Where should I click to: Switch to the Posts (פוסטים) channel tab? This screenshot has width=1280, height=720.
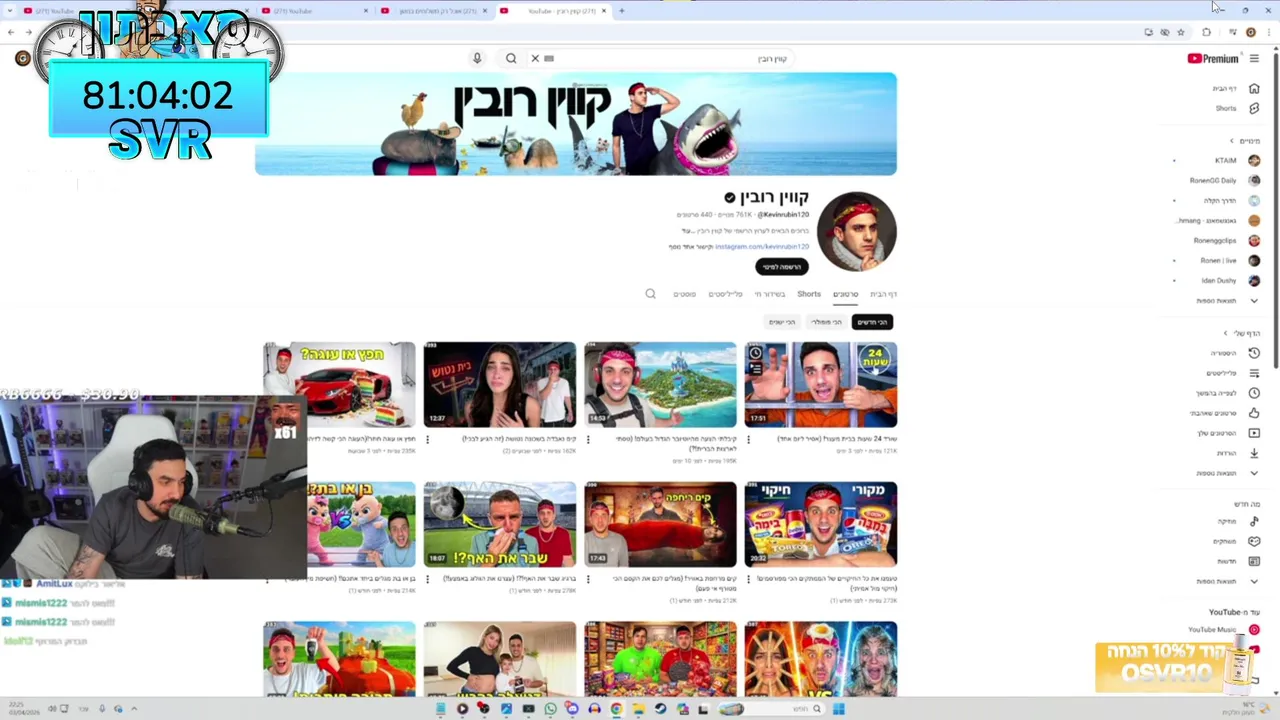[x=684, y=294]
